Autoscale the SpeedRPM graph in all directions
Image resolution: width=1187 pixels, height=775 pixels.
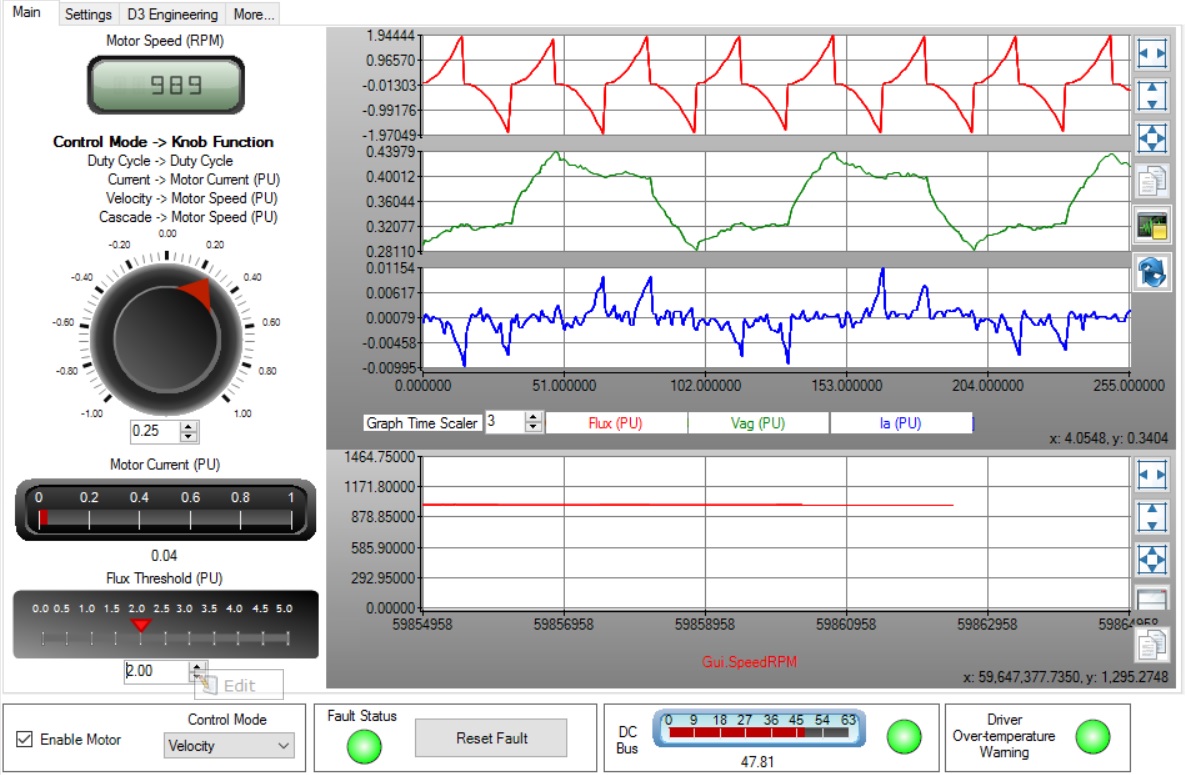(1151, 559)
